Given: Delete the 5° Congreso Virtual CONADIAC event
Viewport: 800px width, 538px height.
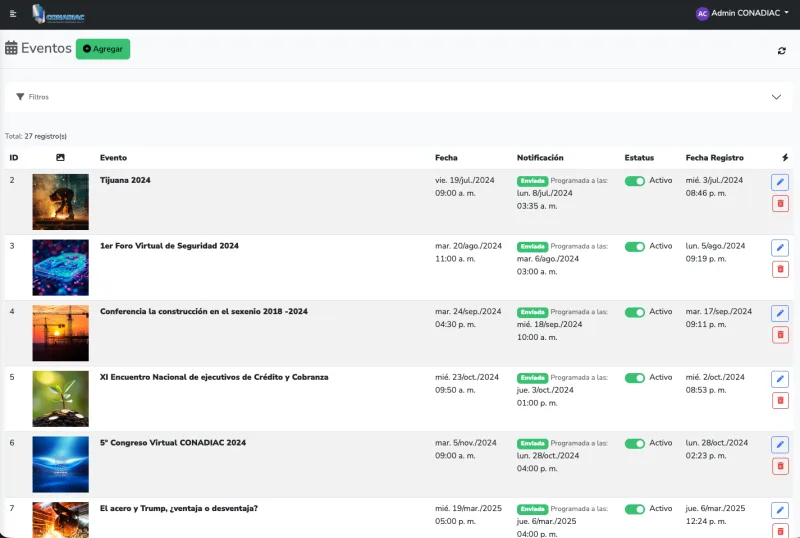Looking at the screenshot, I should pos(780,466).
